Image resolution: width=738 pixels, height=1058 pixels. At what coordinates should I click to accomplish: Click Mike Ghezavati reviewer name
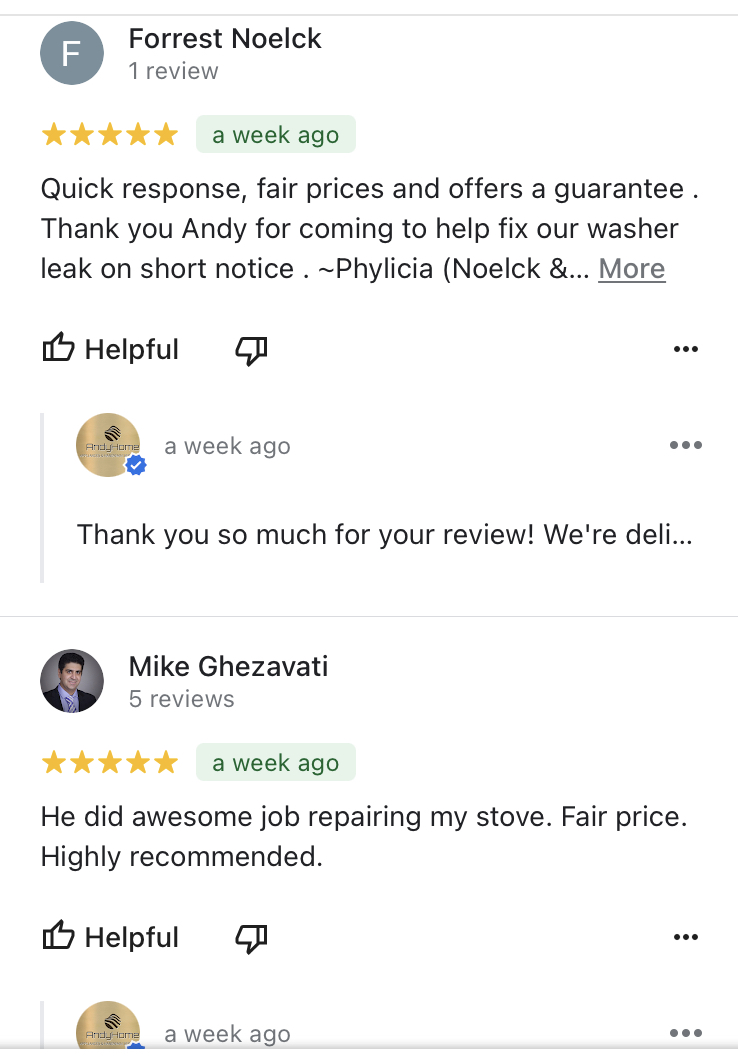(228, 667)
